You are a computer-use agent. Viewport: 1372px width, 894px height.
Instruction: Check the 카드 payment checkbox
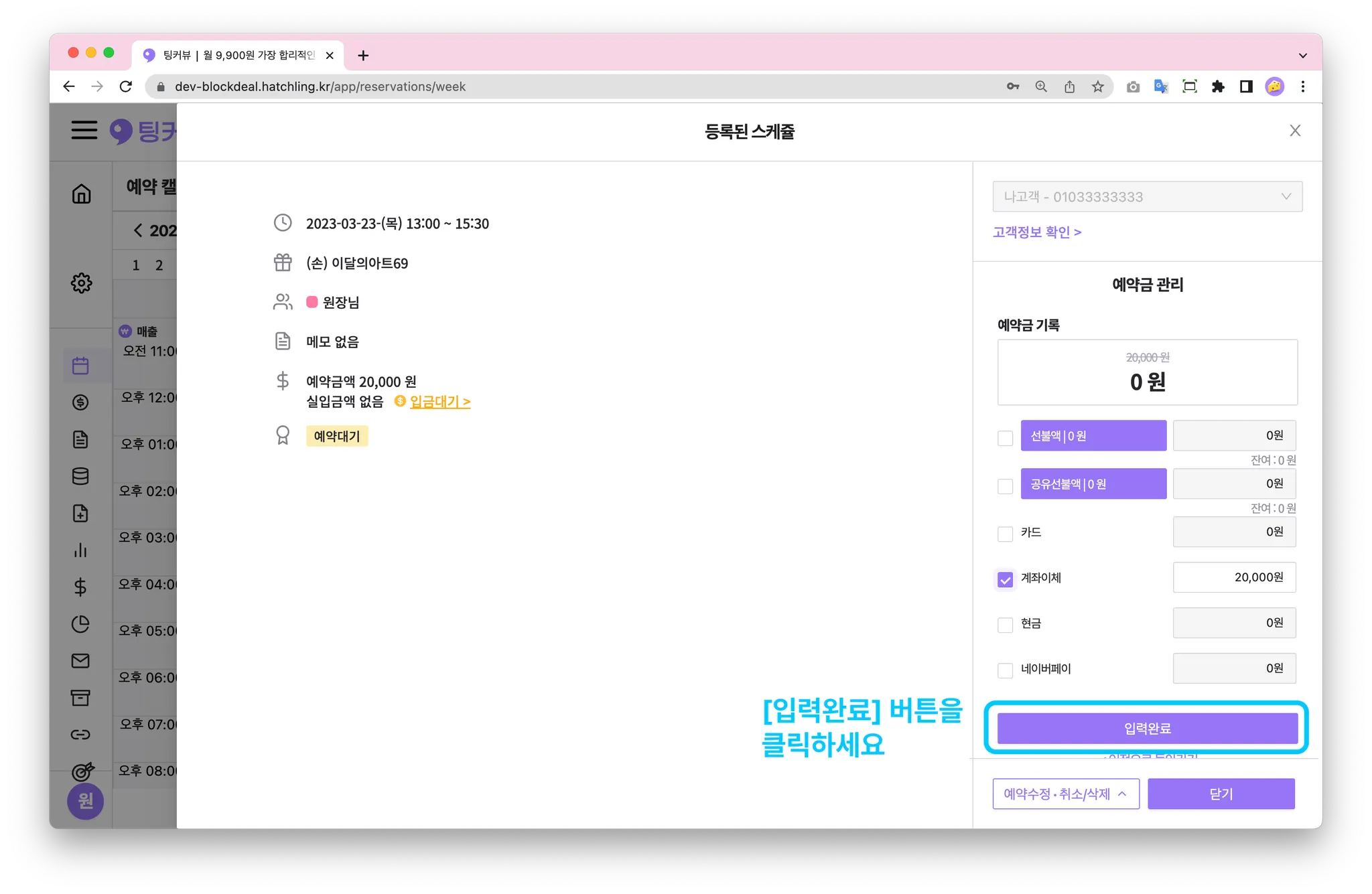pos(1005,534)
